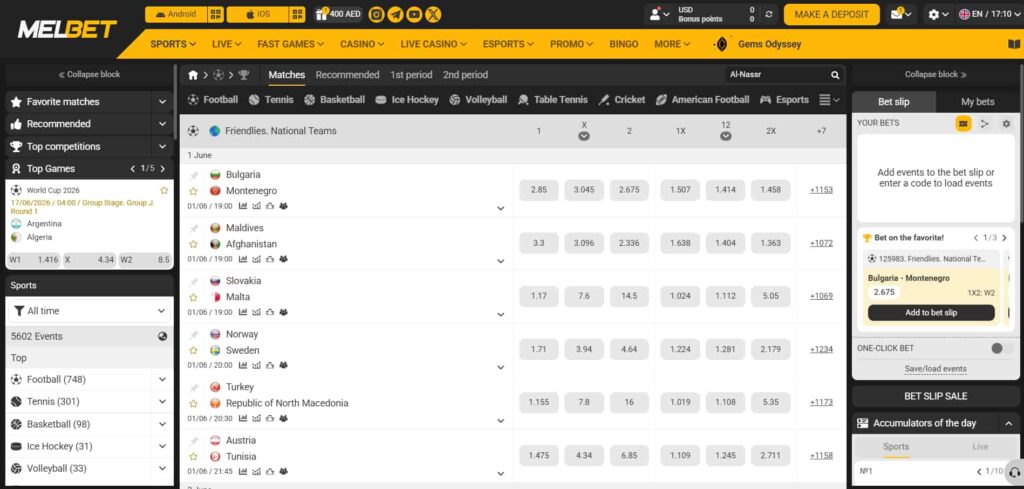Favorite the Norway vs Sweden match
Image resolution: width=1024 pixels, height=489 pixels.
pyautogui.click(x=193, y=351)
